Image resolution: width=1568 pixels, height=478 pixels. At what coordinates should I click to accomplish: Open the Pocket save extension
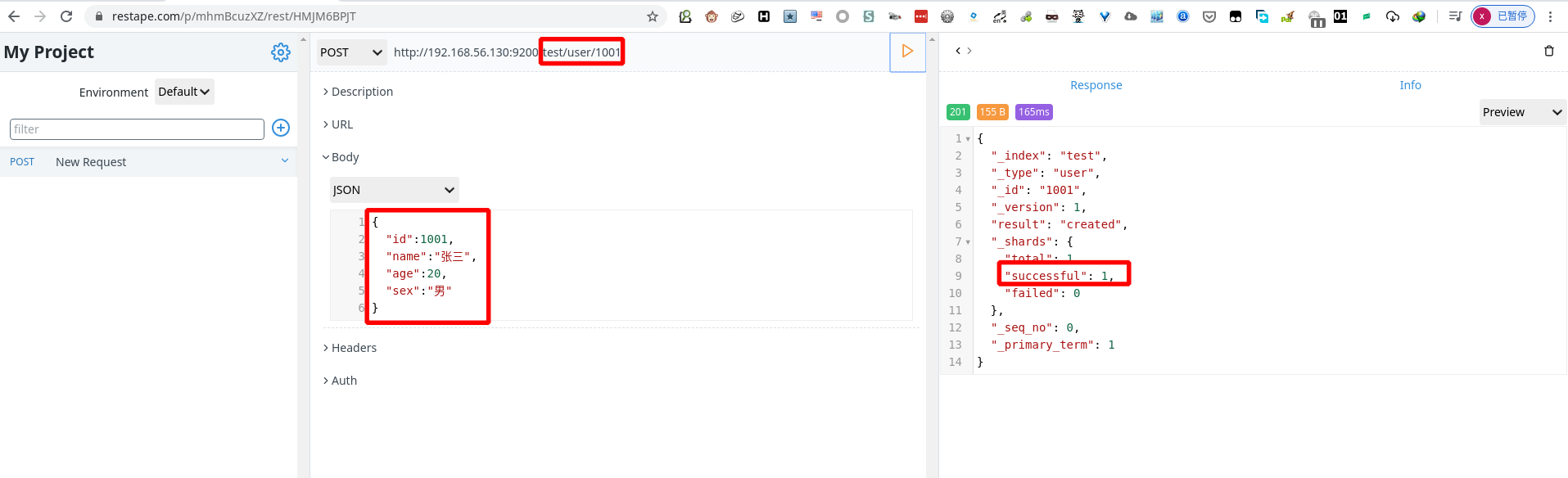click(x=1209, y=16)
